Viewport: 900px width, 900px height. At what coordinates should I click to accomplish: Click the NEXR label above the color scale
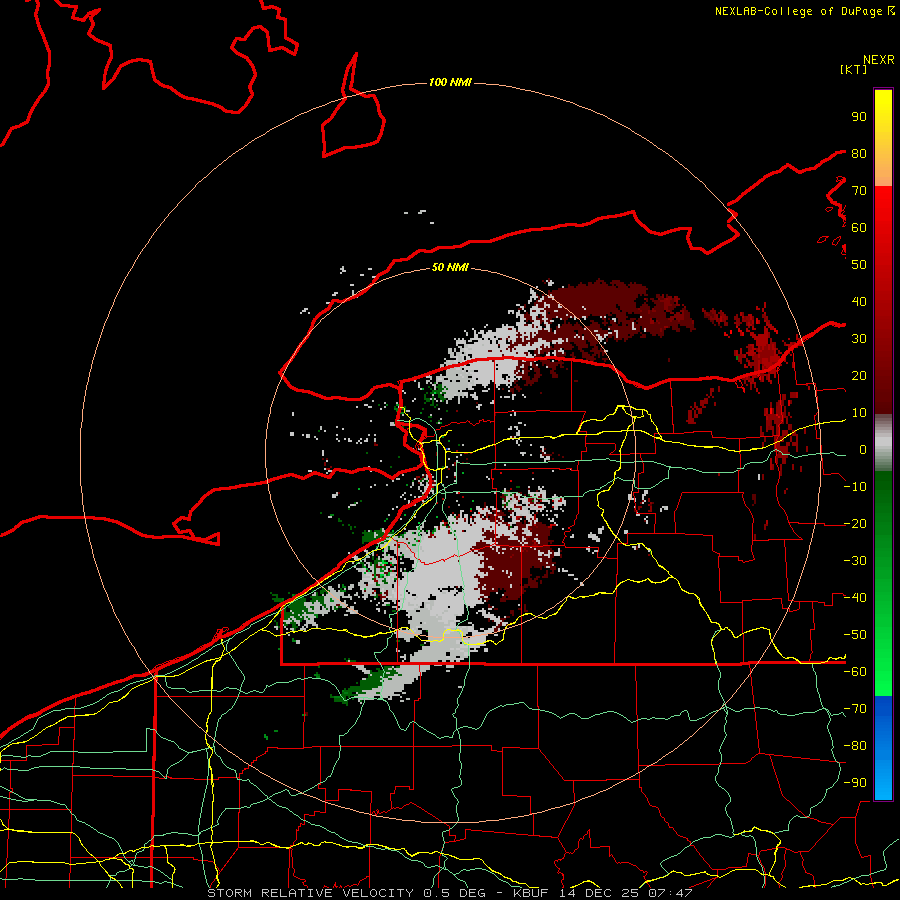(x=878, y=60)
